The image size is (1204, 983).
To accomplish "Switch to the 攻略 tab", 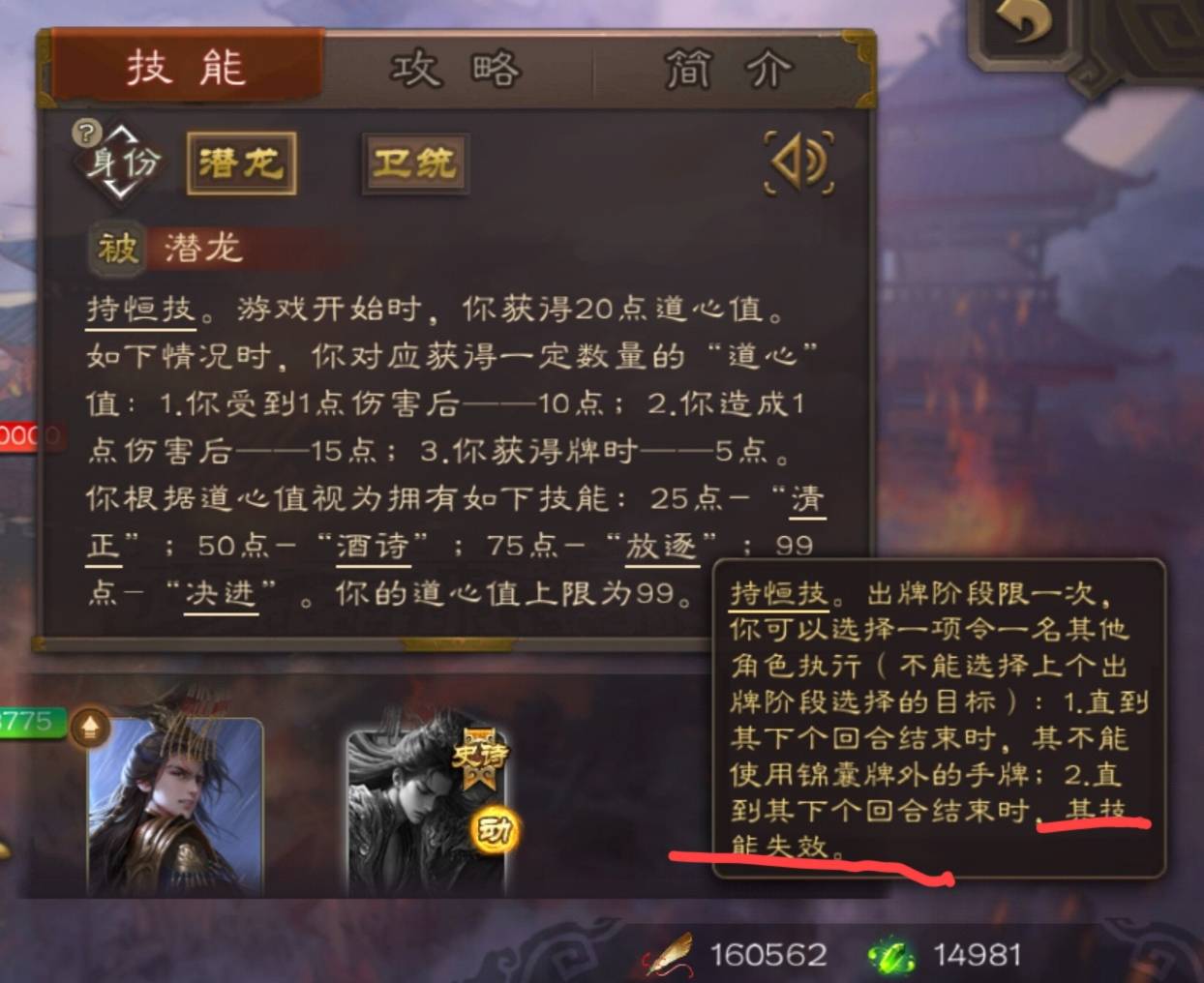I will point(456,69).
